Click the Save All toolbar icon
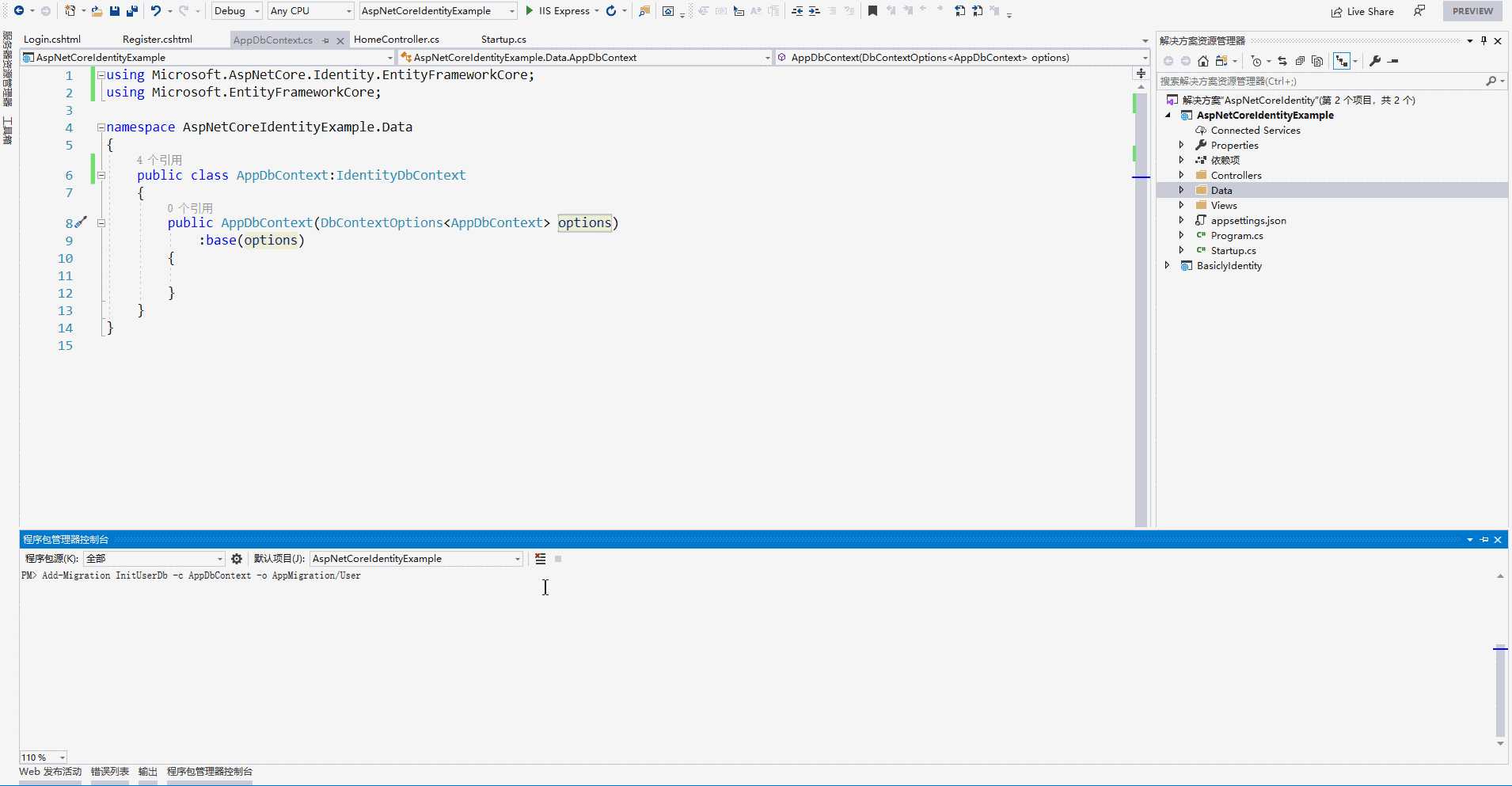The width and height of the screenshot is (1512, 786). coord(132,11)
